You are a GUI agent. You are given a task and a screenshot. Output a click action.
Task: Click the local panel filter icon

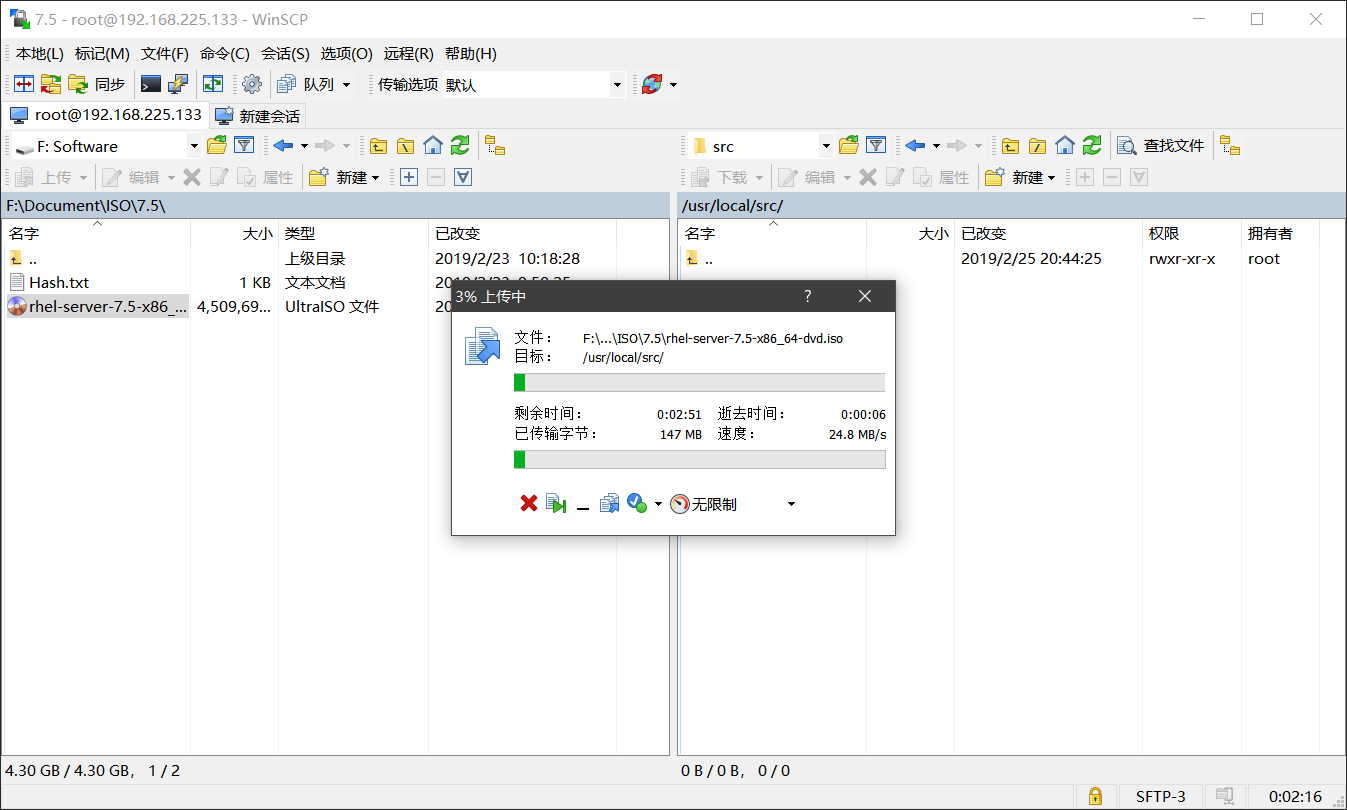244,146
